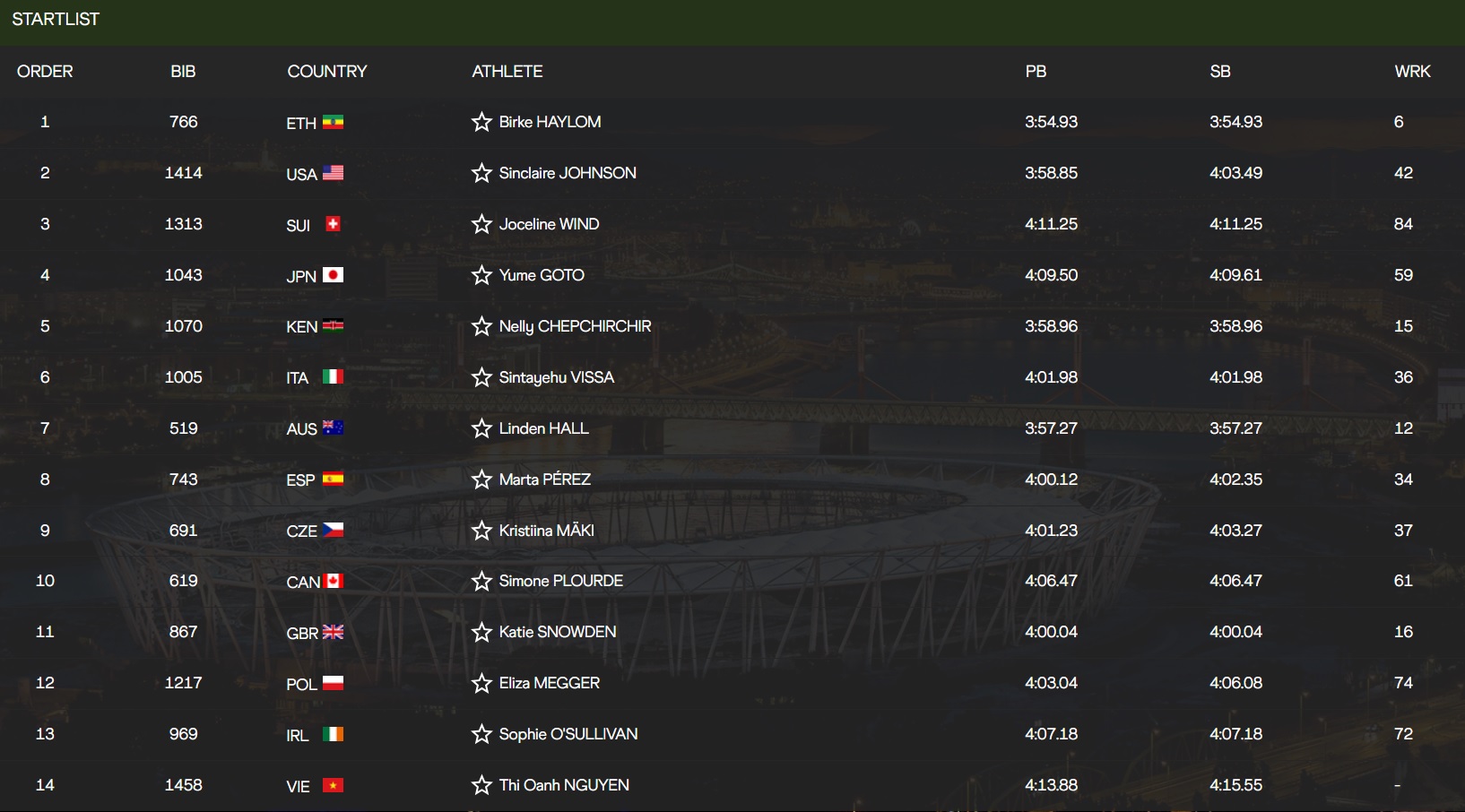Viewport: 1465px width, 812px height.
Task: Click the star next to Sophie O'SULLIVAN
Action: (x=481, y=734)
